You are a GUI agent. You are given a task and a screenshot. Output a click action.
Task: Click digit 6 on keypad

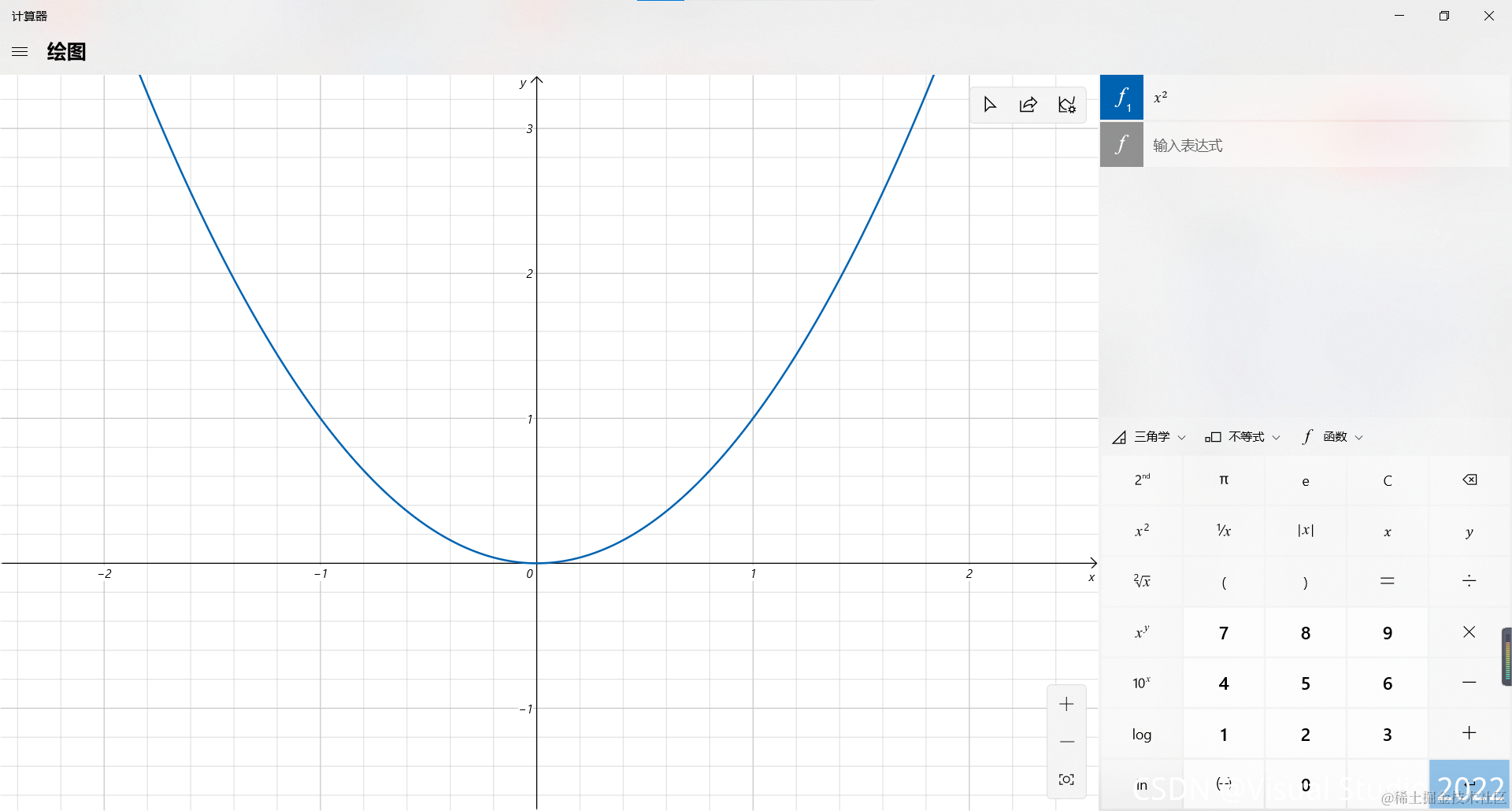coord(1388,683)
